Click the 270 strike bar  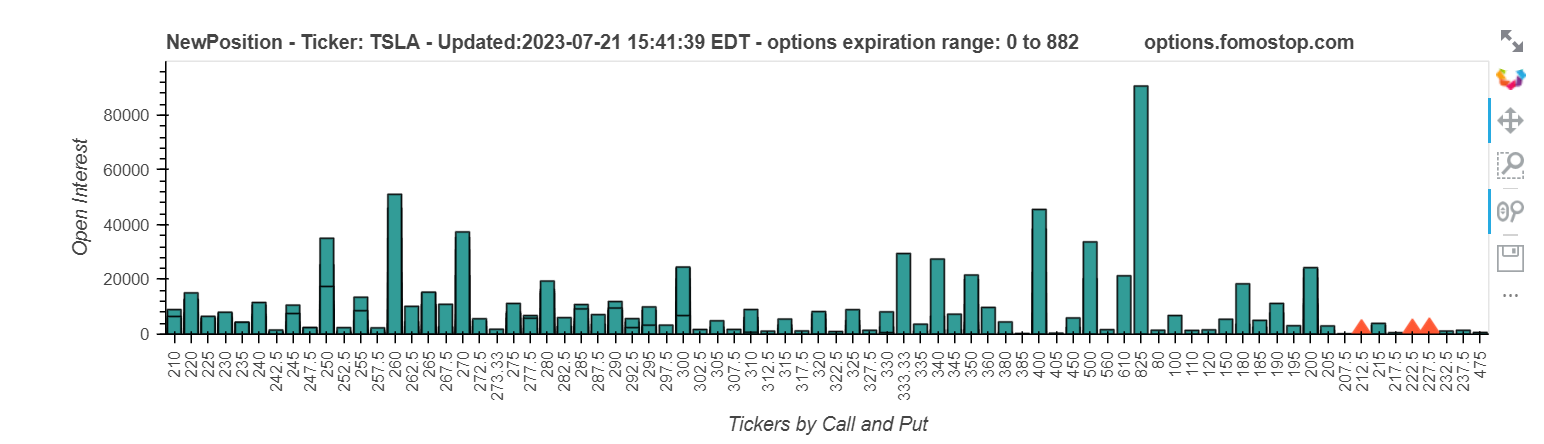coord(462,282)
